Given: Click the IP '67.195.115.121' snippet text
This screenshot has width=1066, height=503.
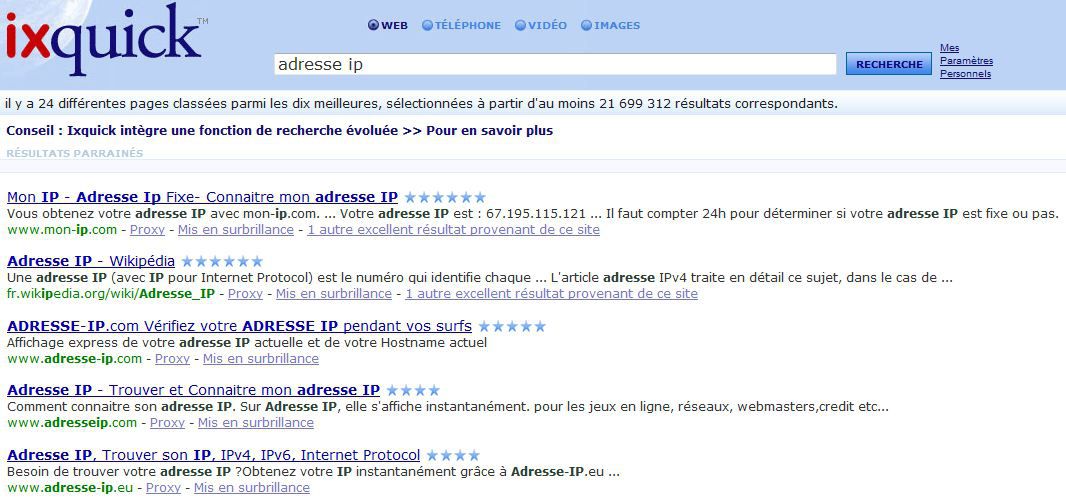Looking at the screenshot, I should pyautogui.click(x=536, y=213).
